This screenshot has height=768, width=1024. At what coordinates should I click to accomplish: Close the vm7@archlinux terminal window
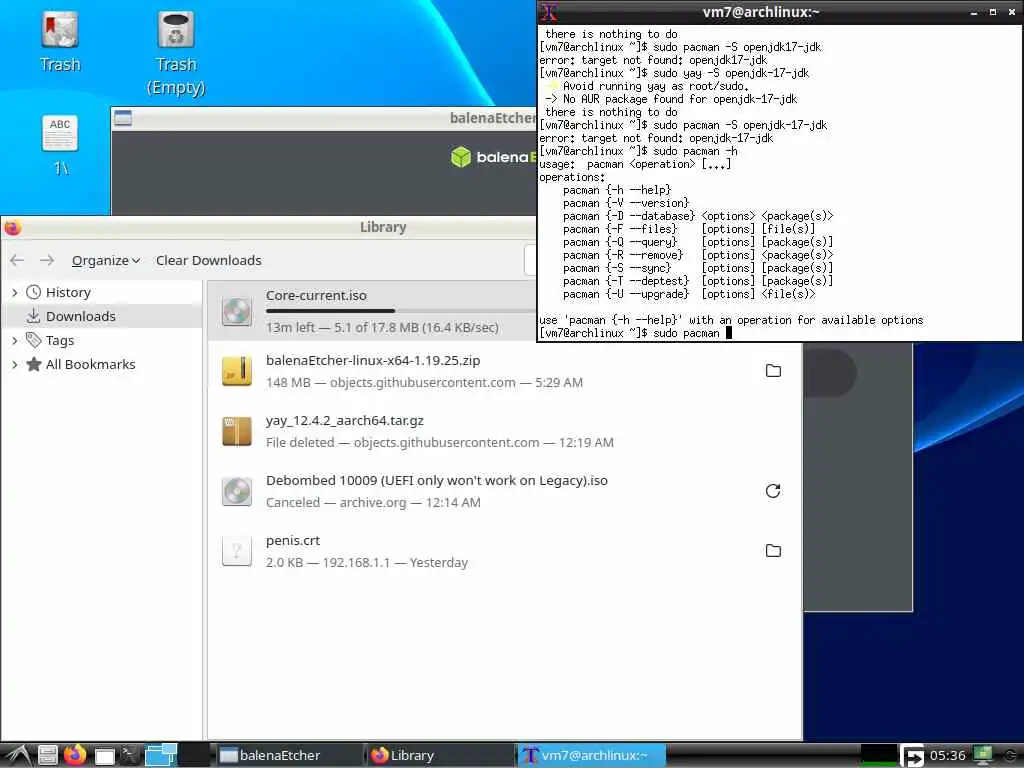[1012, 12]
